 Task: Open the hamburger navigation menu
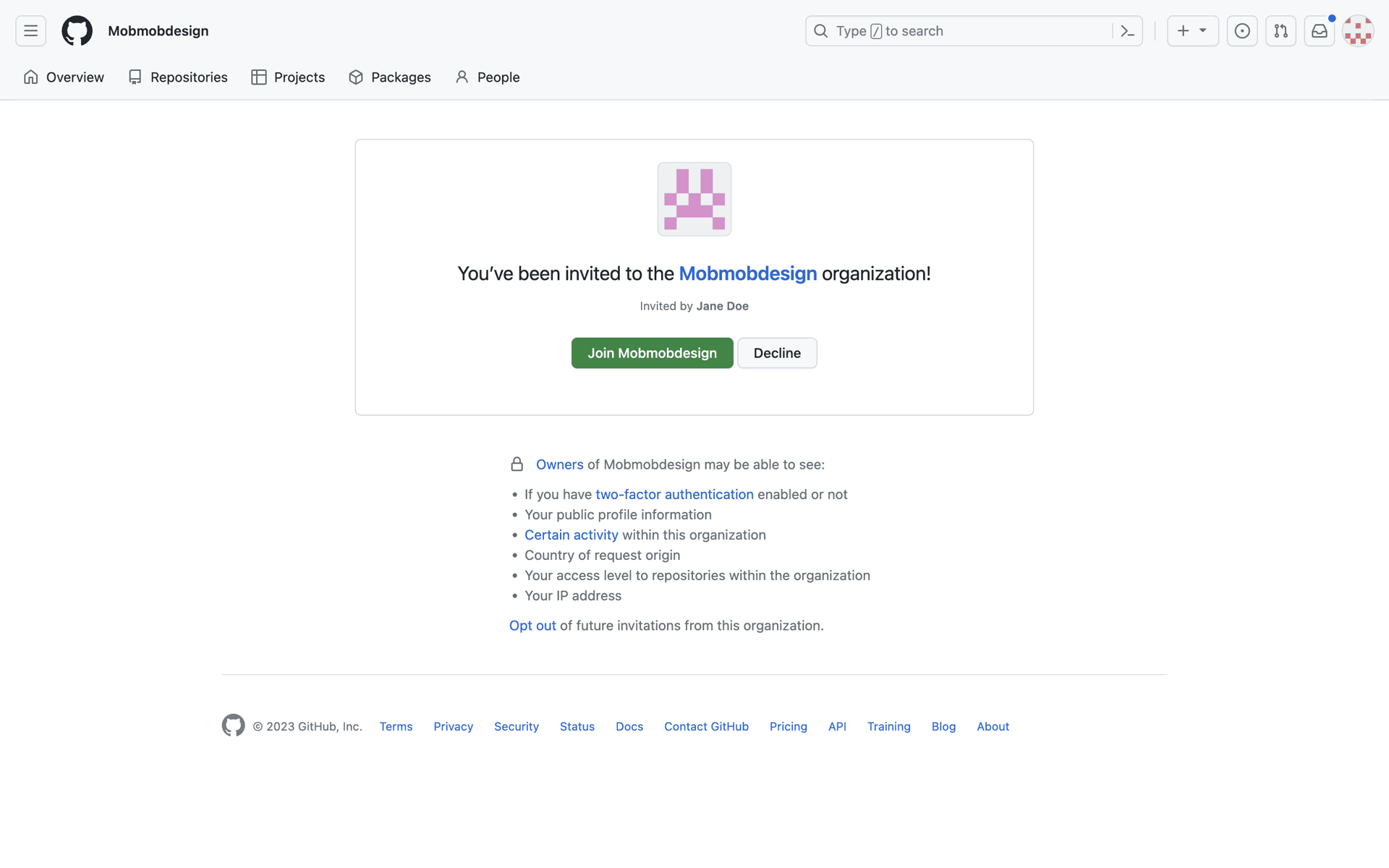30,31
